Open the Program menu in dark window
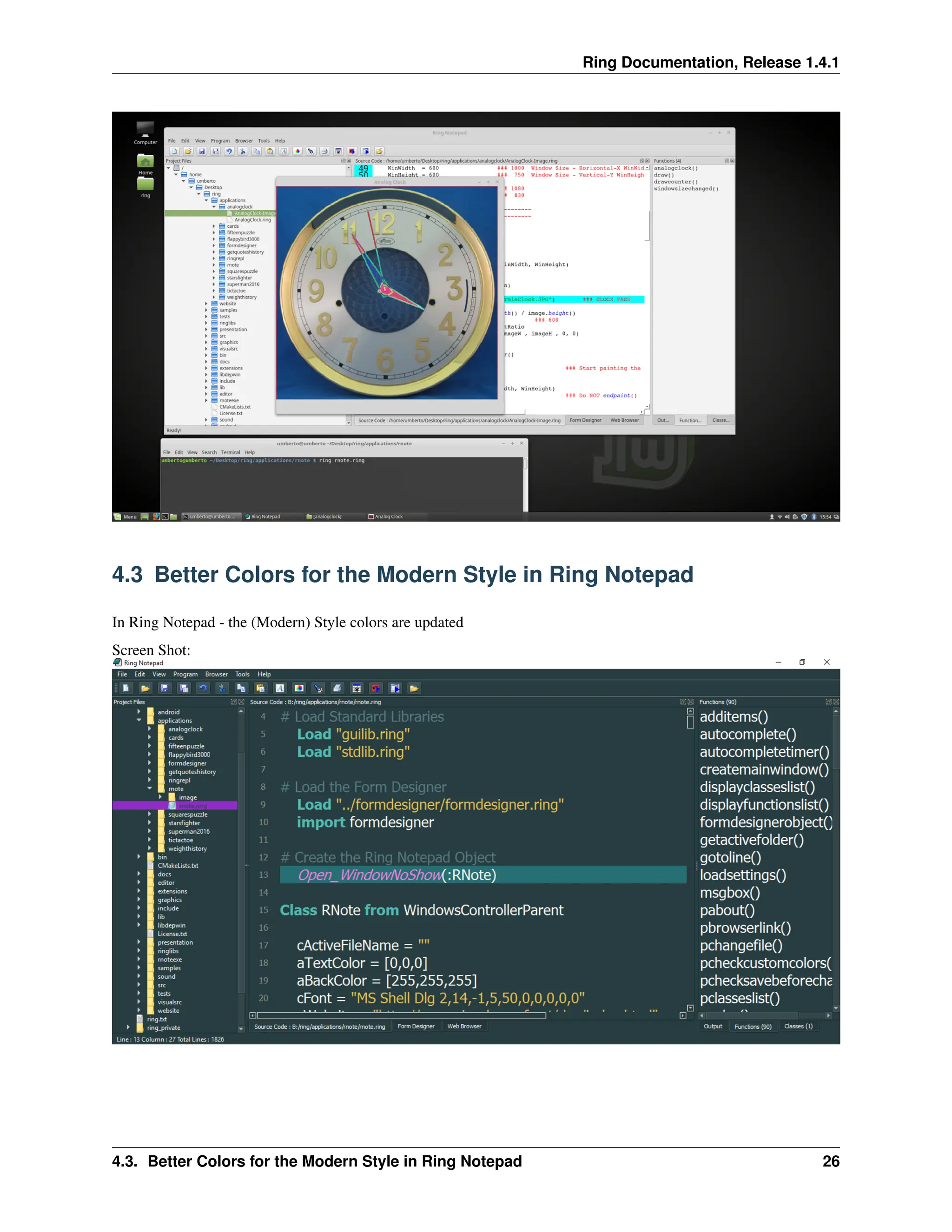 click(x=185, y=674)
